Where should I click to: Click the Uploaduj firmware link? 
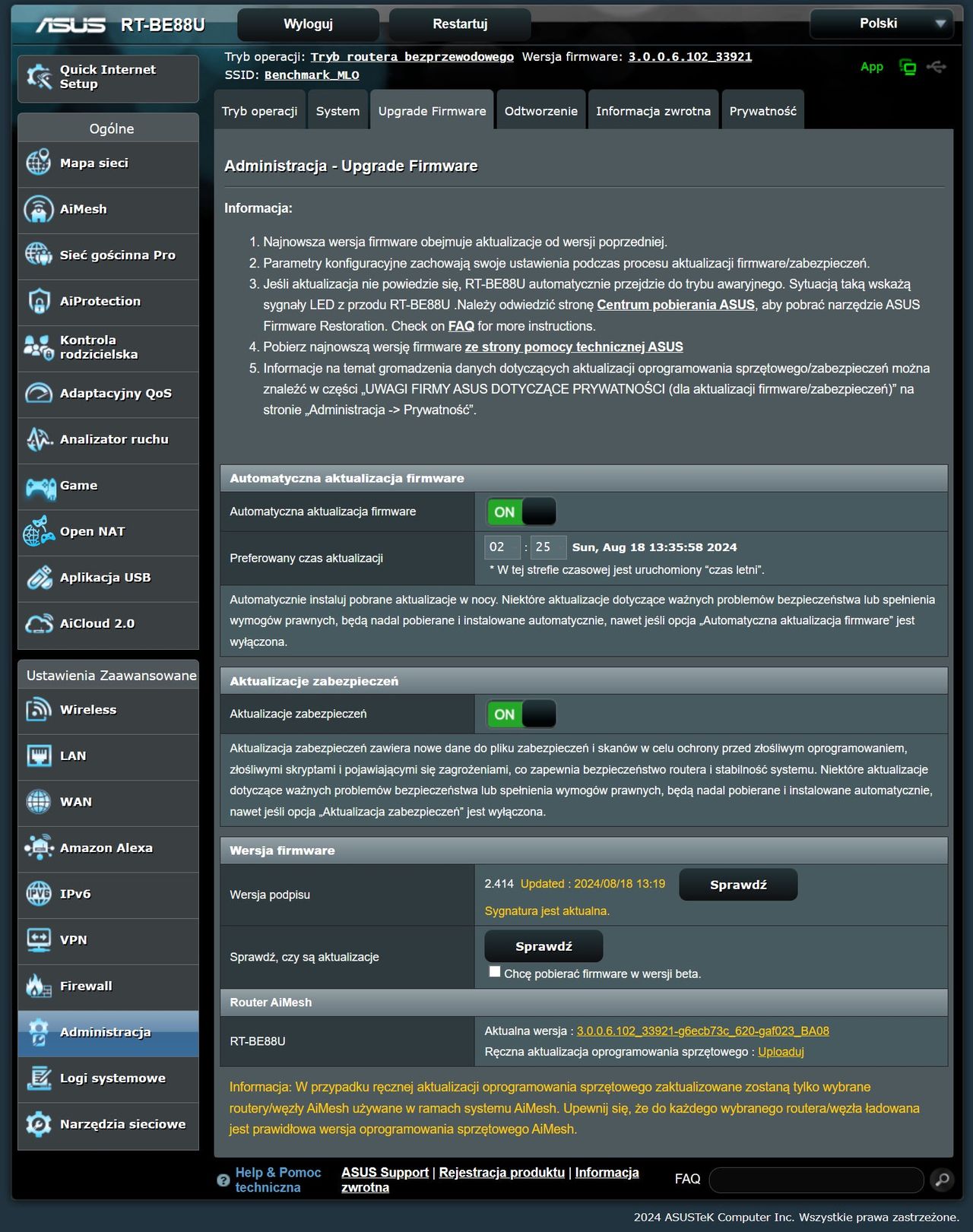pyautogui.click(x=781, y=1052)
